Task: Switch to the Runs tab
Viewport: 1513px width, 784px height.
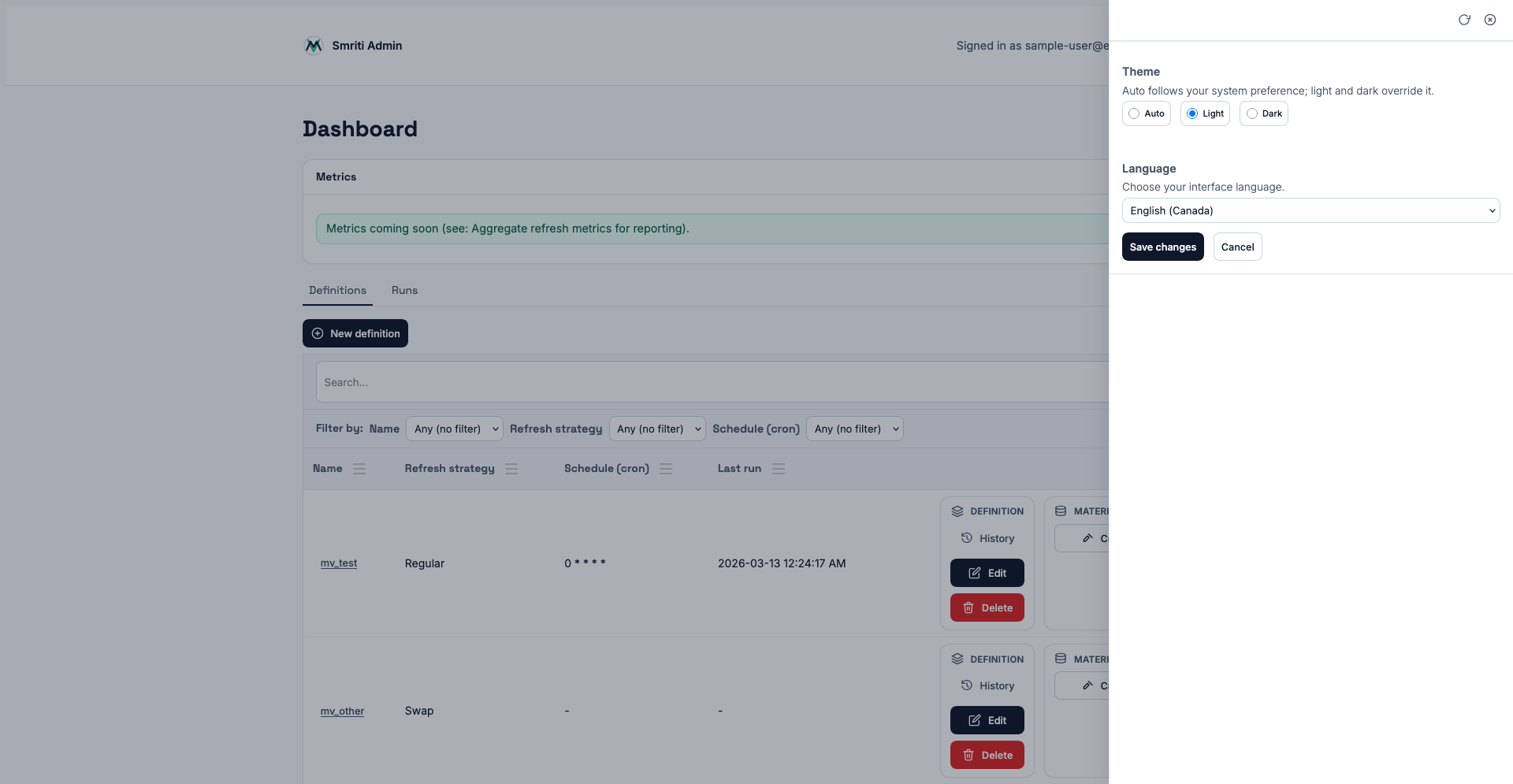Action: tap(404, 291)
